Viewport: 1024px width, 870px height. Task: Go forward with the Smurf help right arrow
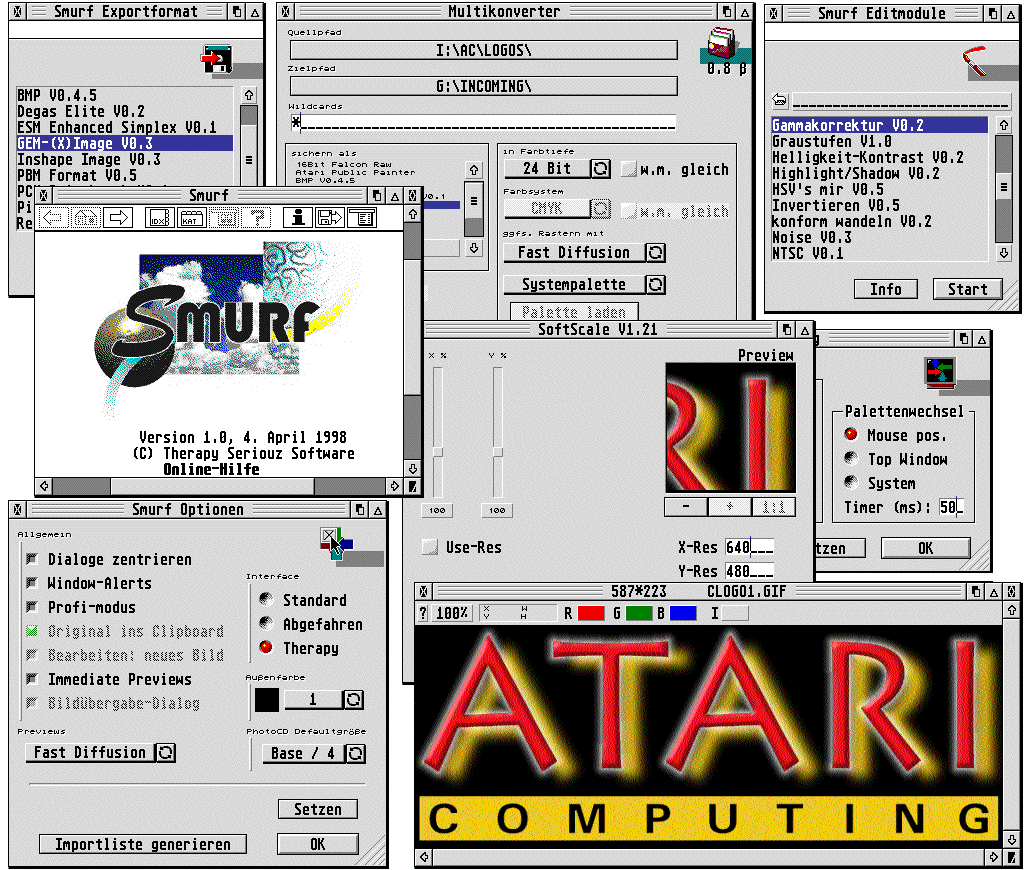pyautogui.click(x=118, y=218)
